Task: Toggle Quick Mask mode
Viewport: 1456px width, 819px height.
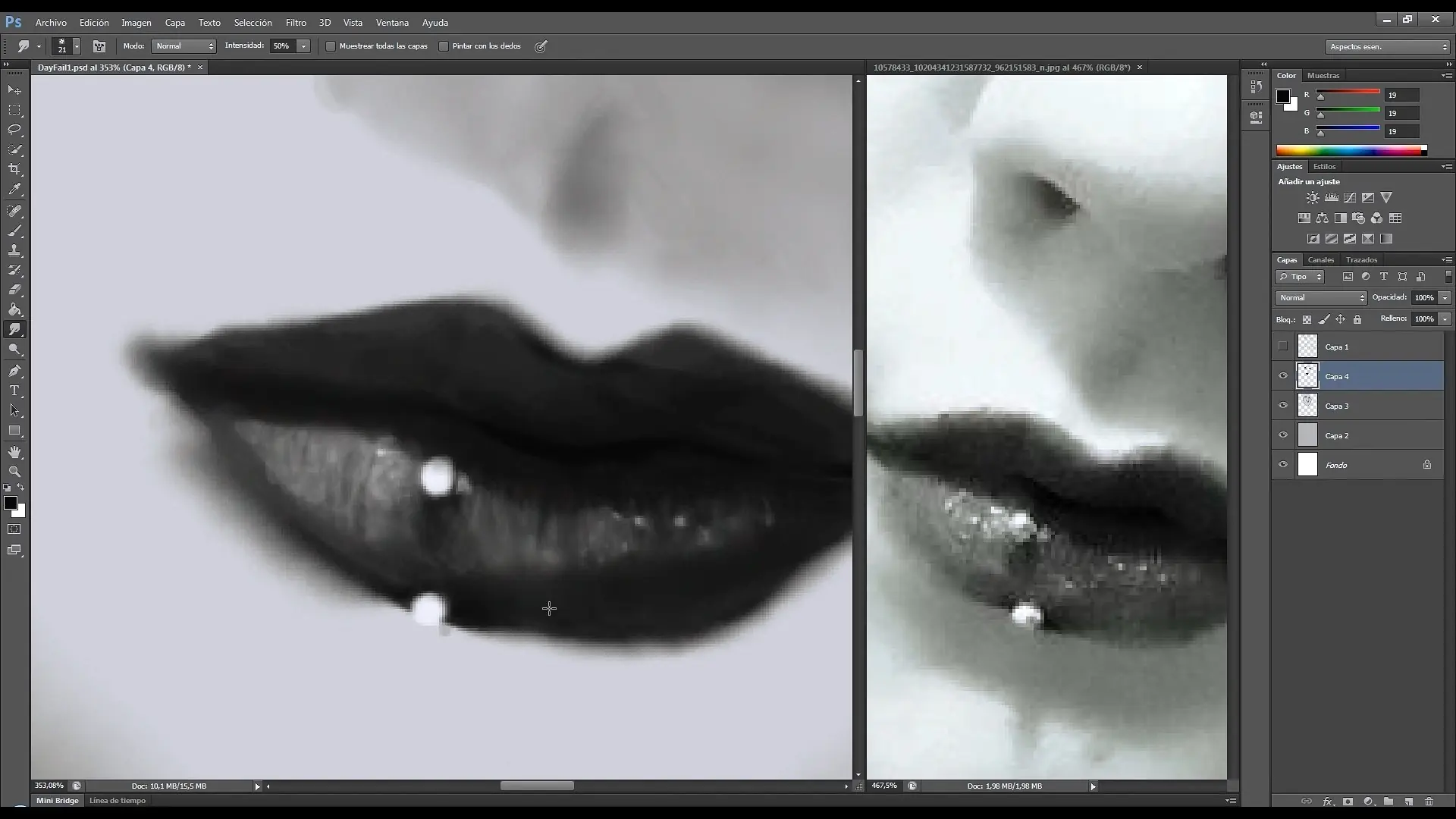Action: (14, 529)
